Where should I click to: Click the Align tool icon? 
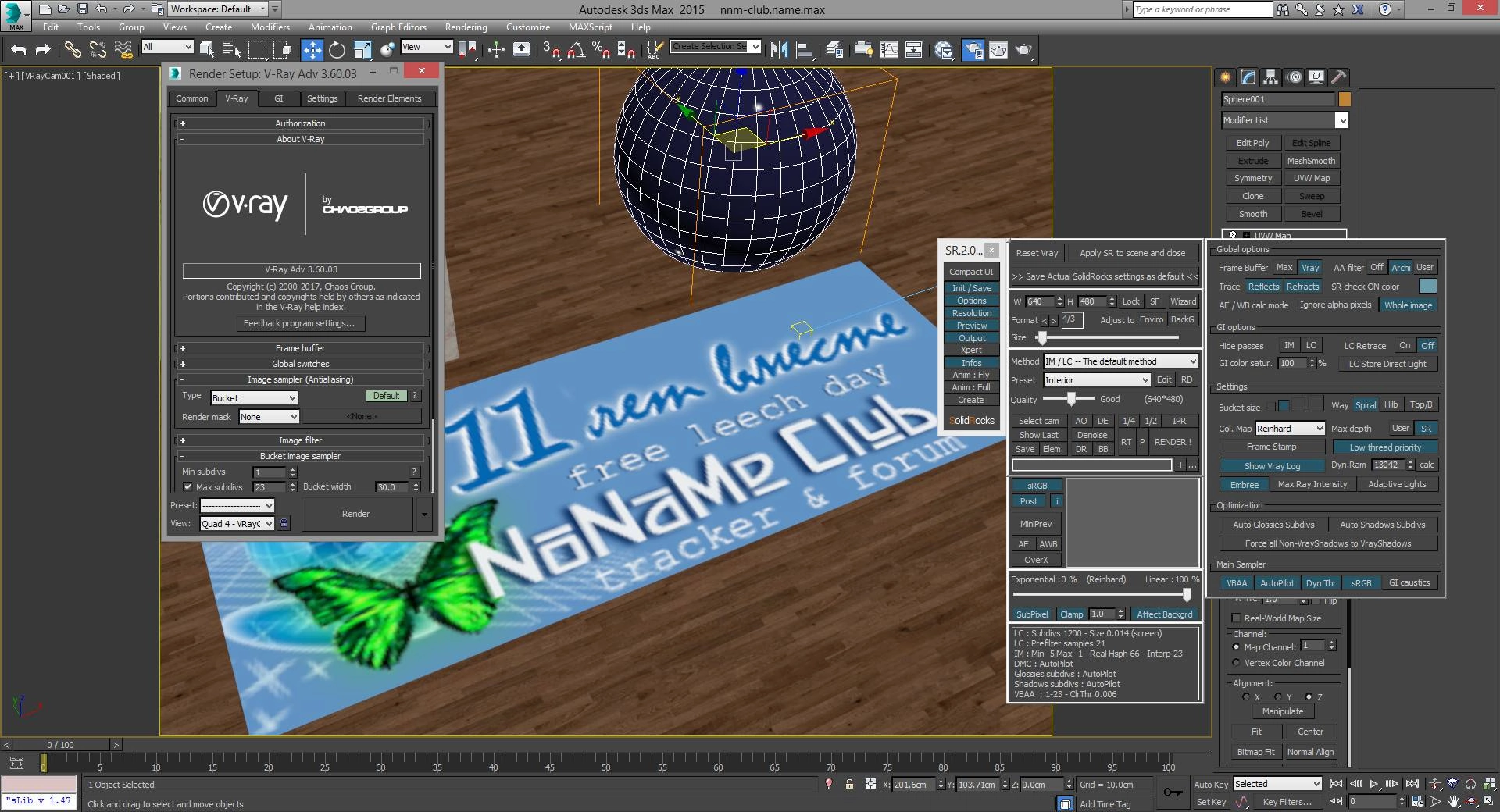(x=805, y=50)
